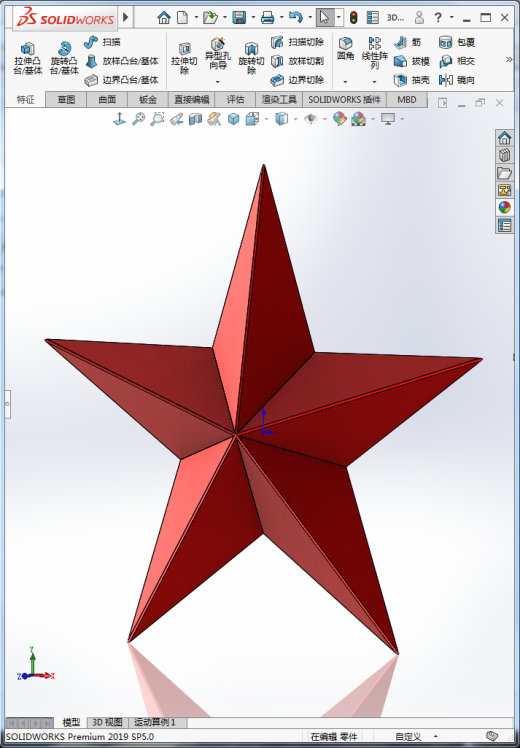Open the MBD tab
This screenshot has height=748, width=520.
(x=407, y=100)
